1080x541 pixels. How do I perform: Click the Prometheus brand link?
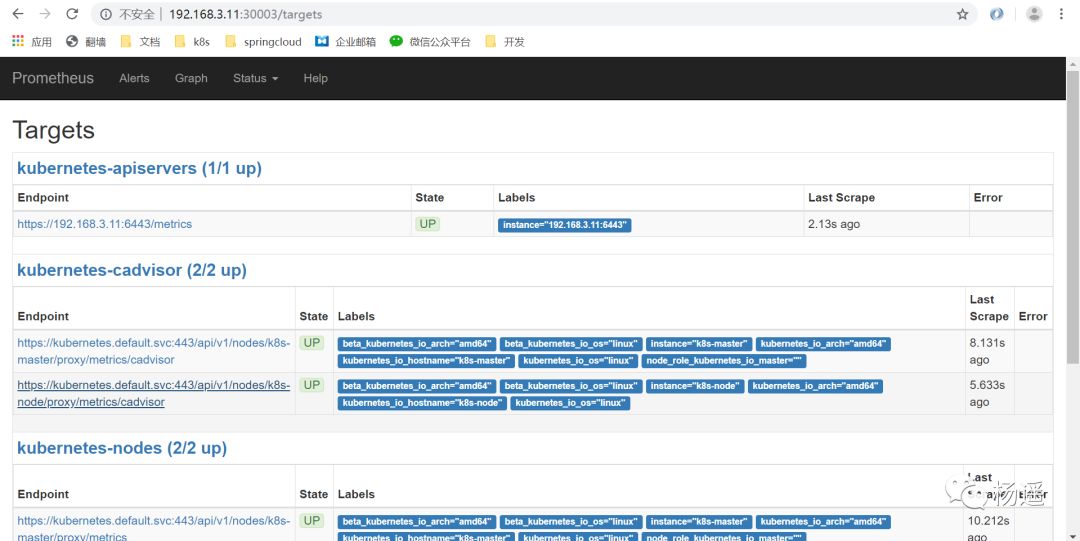53,78
